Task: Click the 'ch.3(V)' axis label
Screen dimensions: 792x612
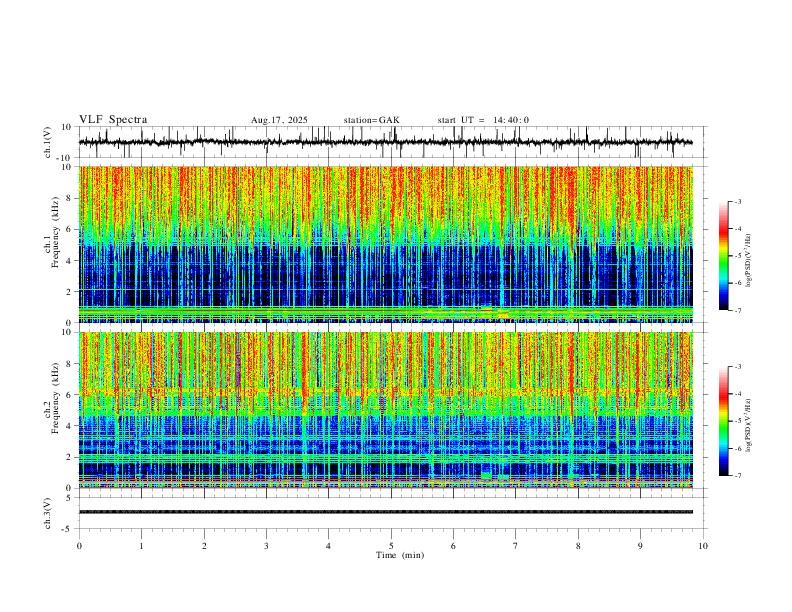Action: [x=48, y=513]
